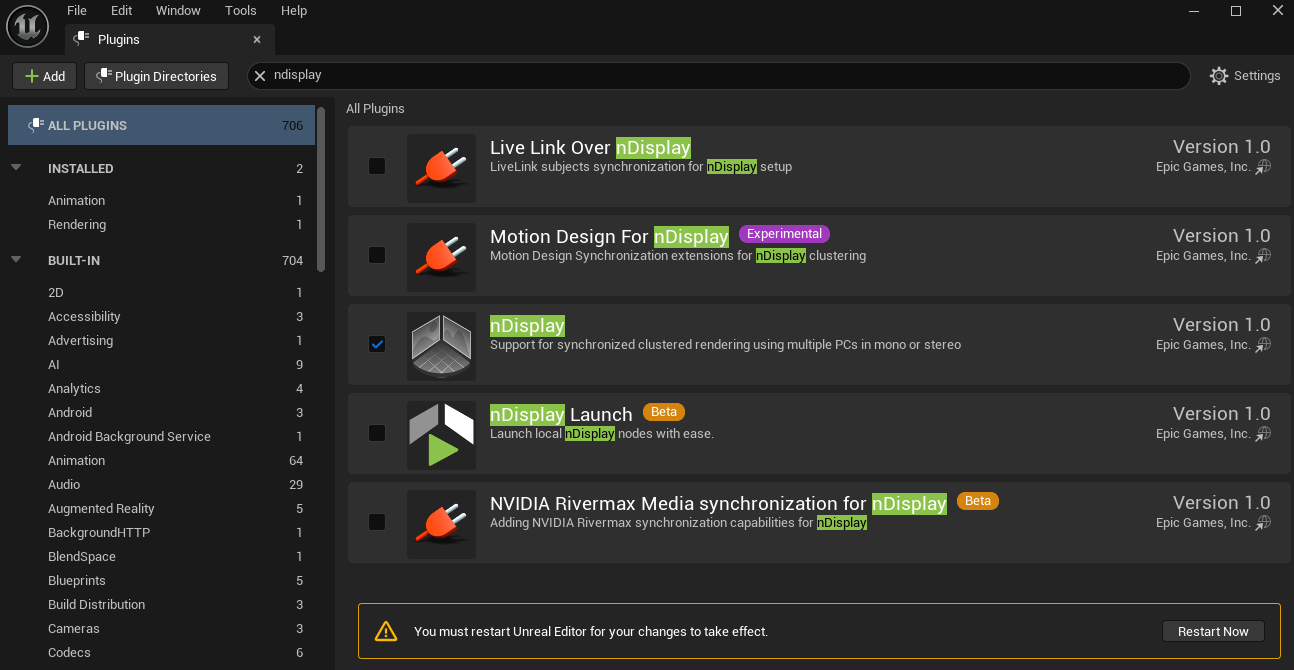Viewport: 1294px width, 670px height.
Task: Click the Experimental badge on Motion Design
Action: 784,234
